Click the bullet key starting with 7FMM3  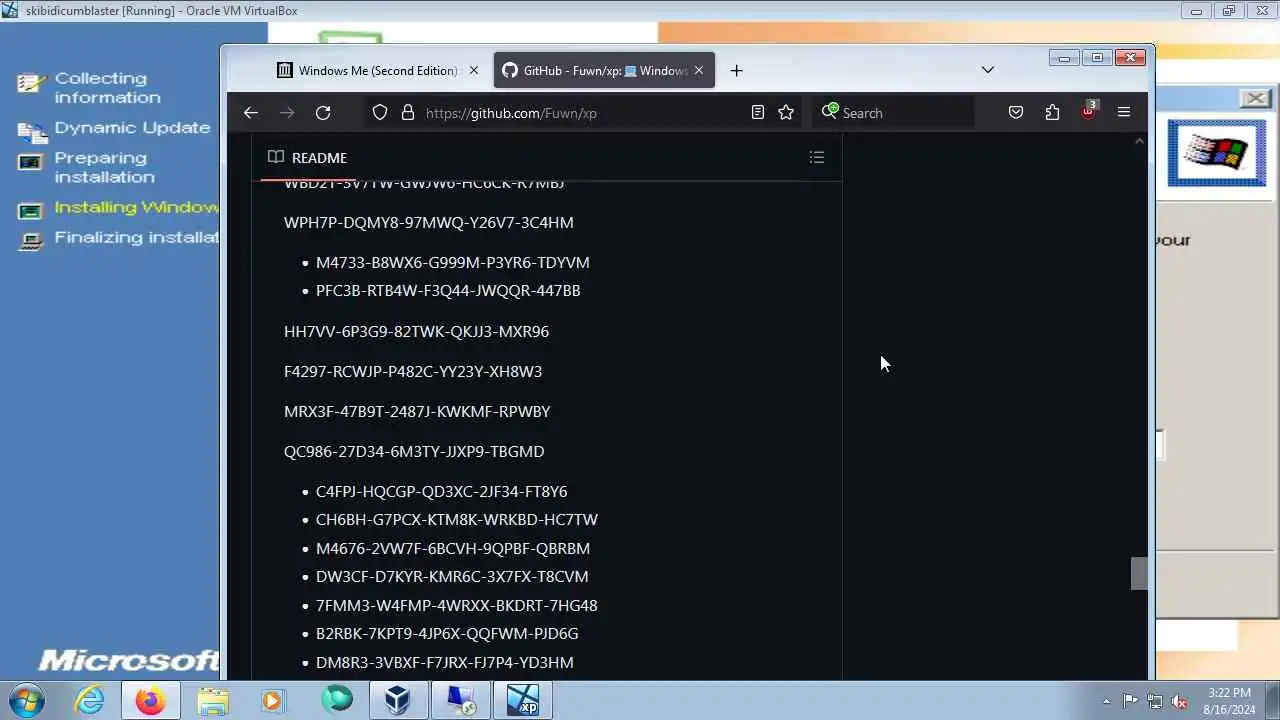(x=457, y=605)
